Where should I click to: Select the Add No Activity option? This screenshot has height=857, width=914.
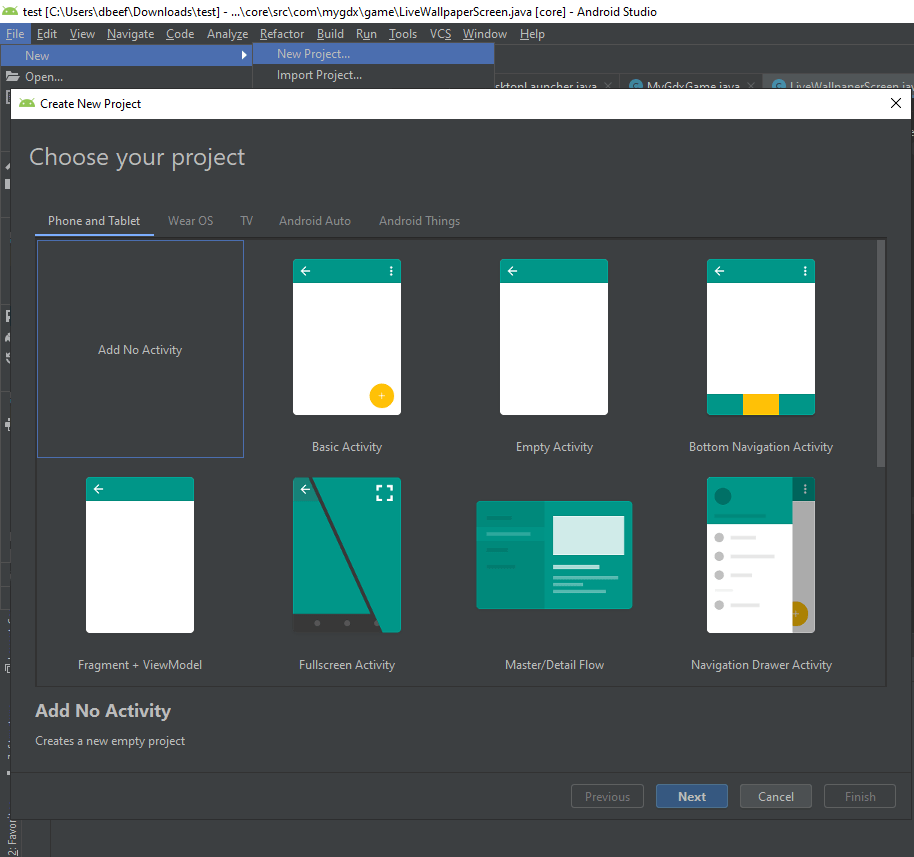coord(140,349)
